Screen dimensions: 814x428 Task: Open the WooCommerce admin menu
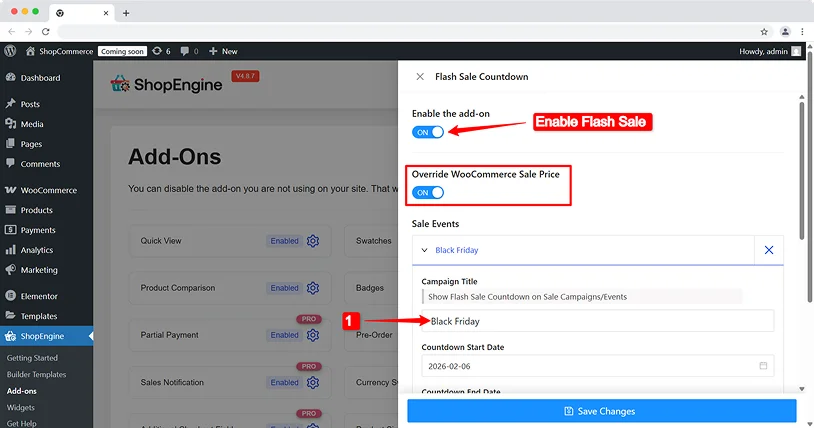[48, 190]
